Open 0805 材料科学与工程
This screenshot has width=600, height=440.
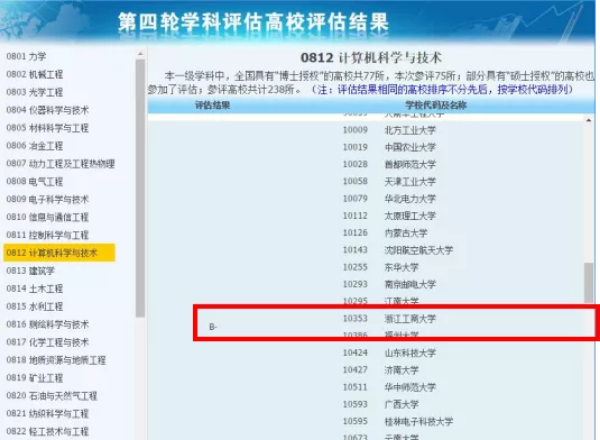tap(47, 128)
